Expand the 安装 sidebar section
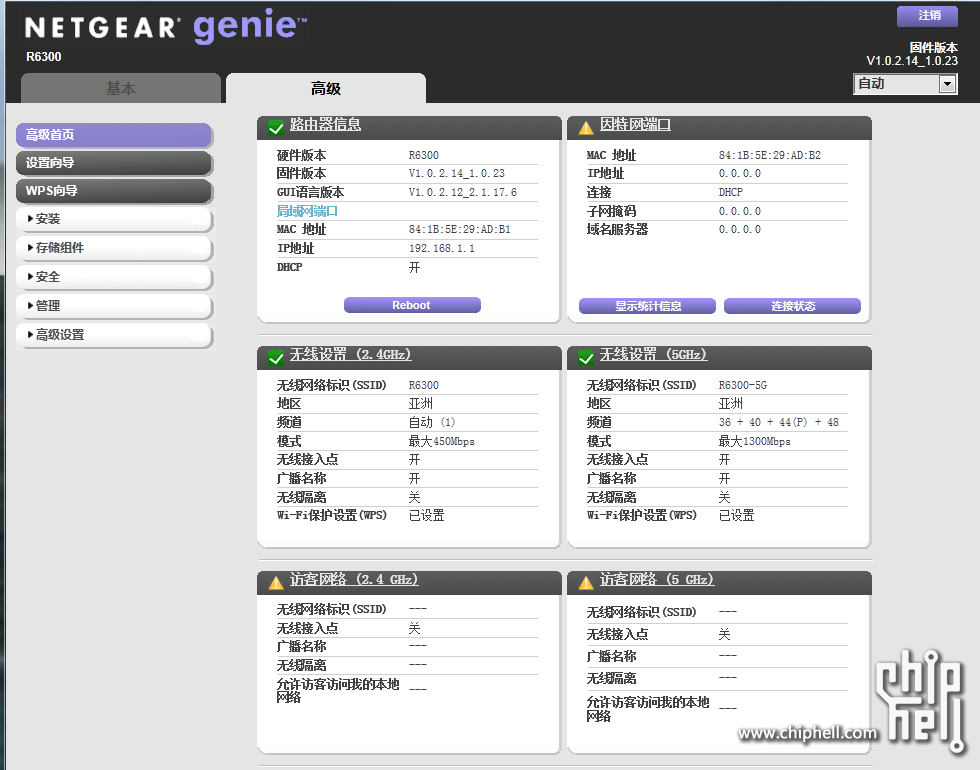The height and width of the screenshot is (770, 980). pyautogui.click(x=114, y=219)
